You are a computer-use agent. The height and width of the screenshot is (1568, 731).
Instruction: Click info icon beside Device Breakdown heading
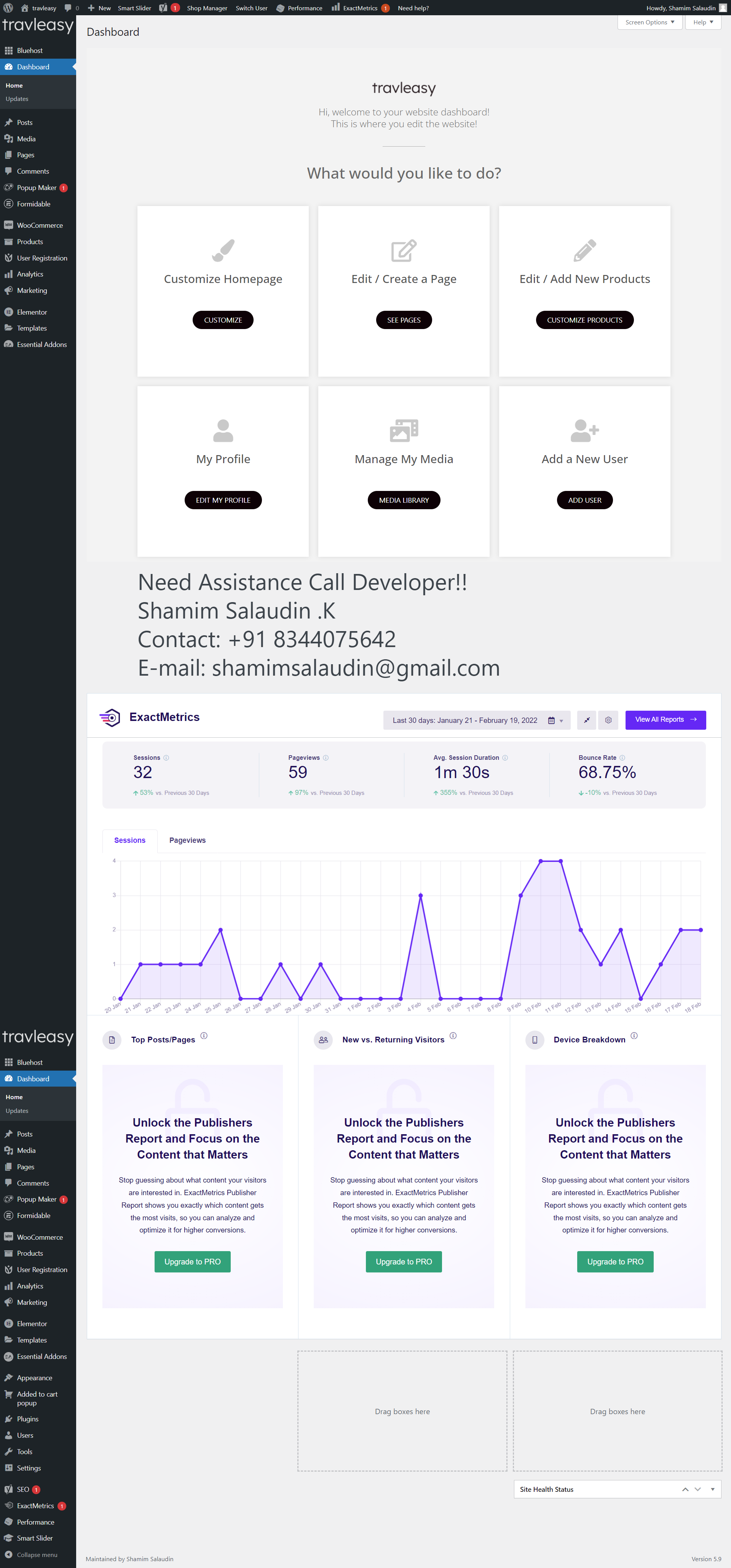click(634, 1036)
